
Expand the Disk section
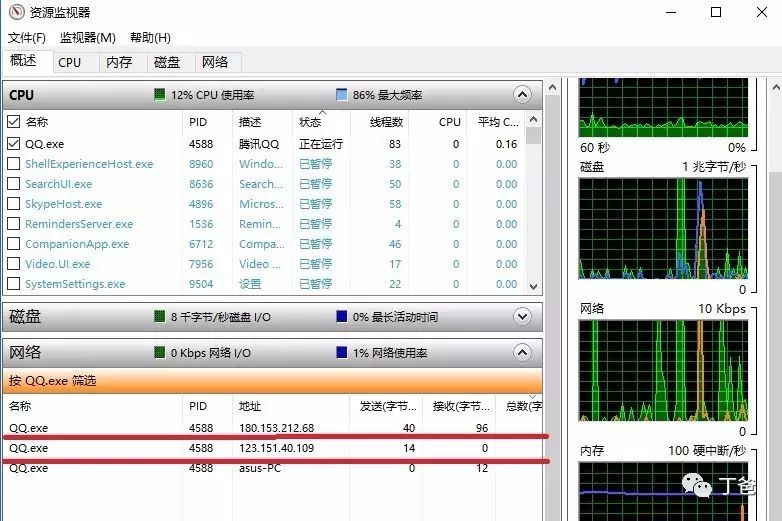pos(521,317)
